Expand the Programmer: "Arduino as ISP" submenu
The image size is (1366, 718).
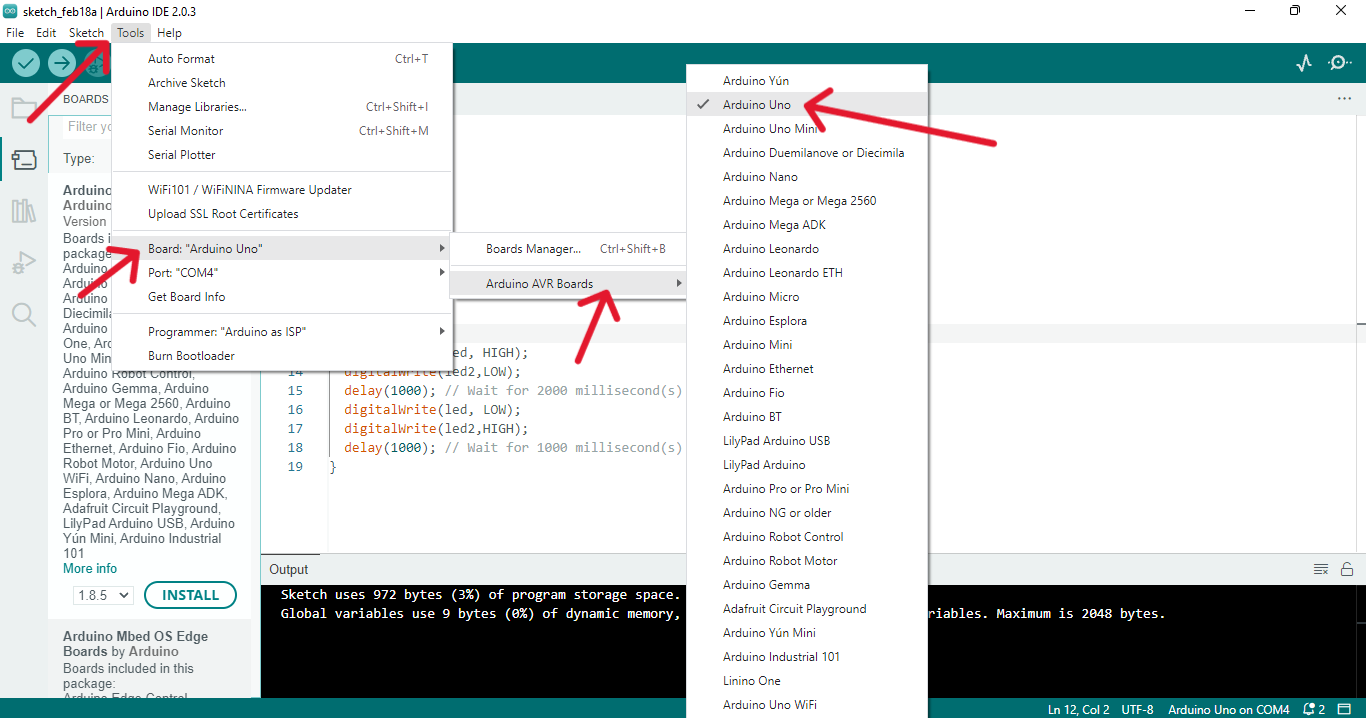pyautogui.click(x=282, y=332)
